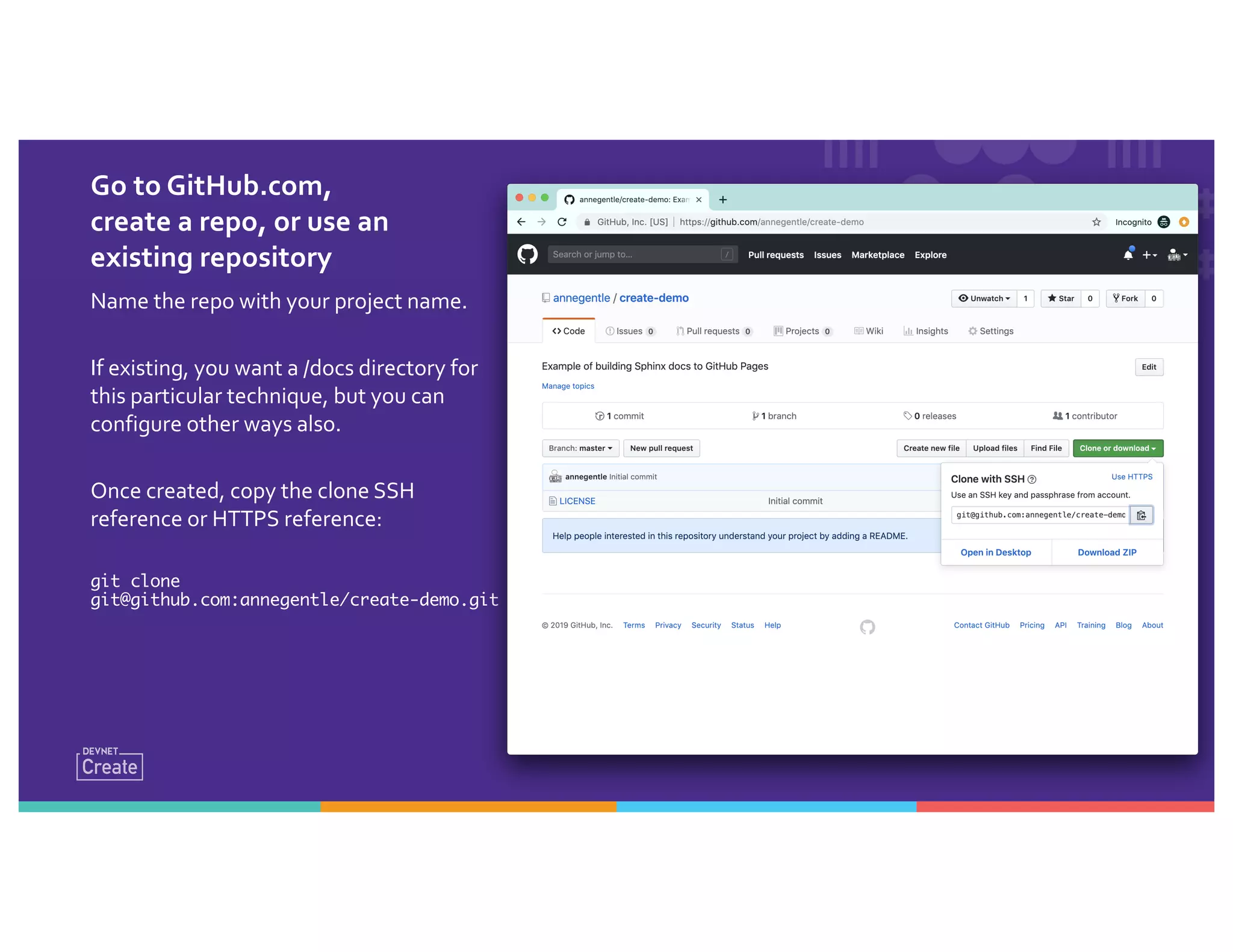1233x952 pixels.
Task: Open Marketplace in top navigation
Action: tap(878, 255)
